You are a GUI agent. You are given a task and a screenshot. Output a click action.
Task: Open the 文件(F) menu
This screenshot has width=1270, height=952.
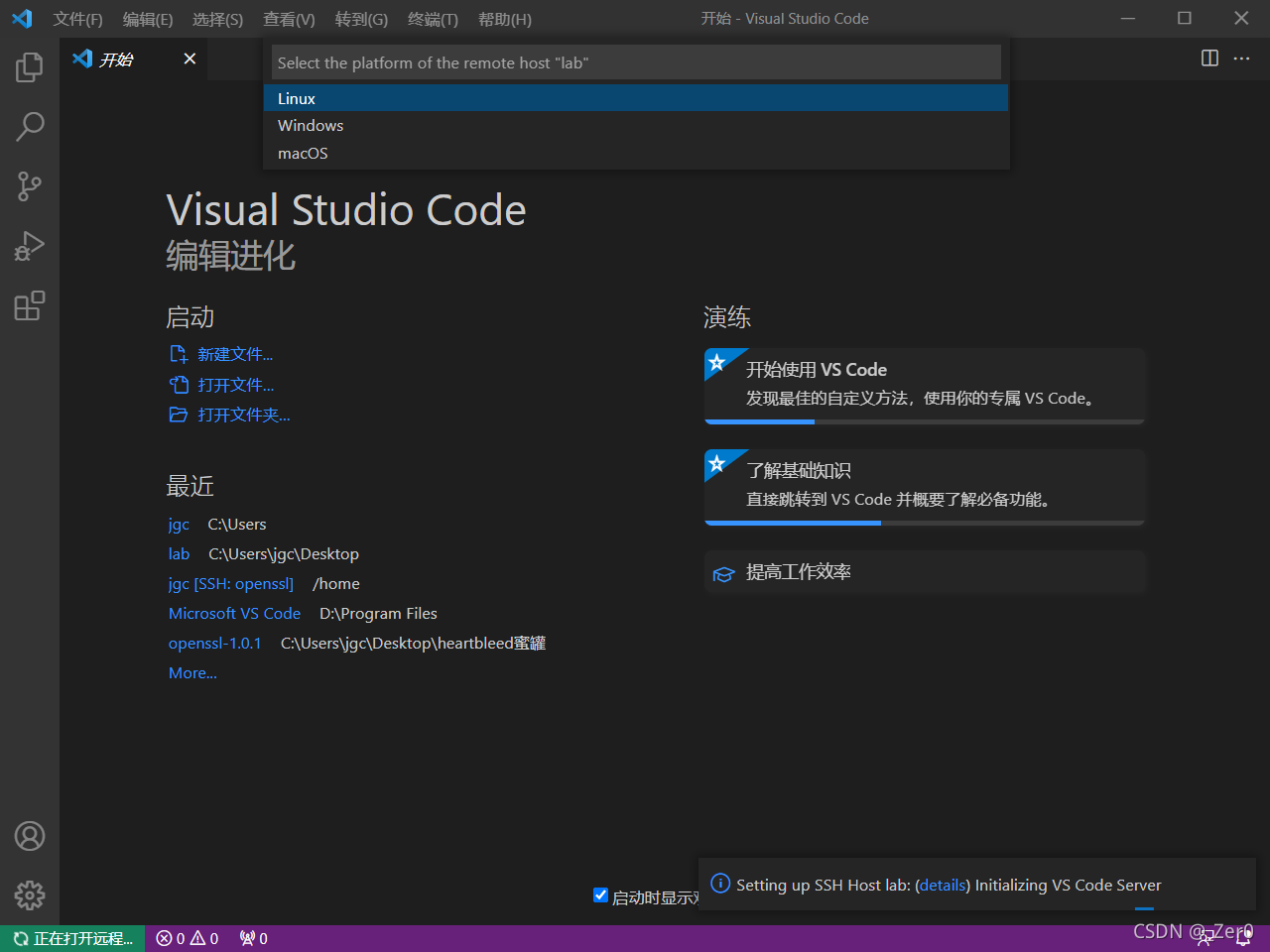coord(78,19)
